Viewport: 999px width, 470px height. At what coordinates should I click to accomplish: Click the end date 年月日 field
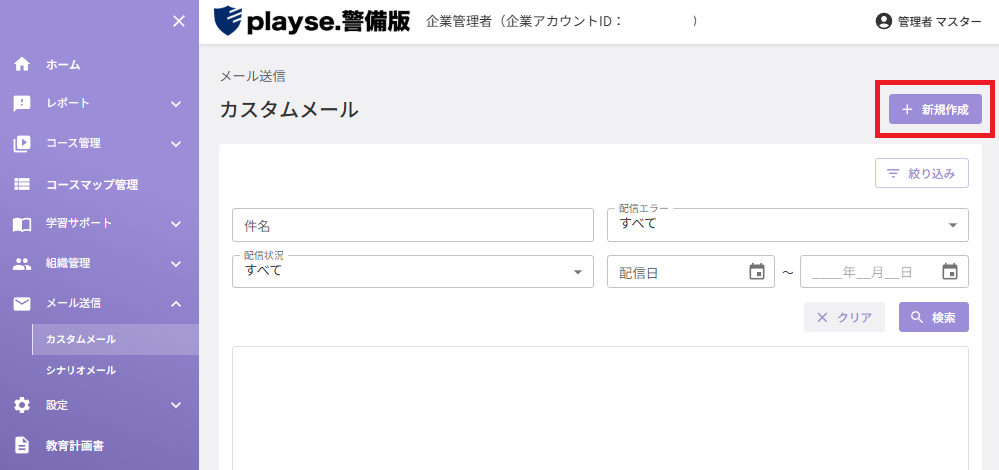[x=884, y=272]
